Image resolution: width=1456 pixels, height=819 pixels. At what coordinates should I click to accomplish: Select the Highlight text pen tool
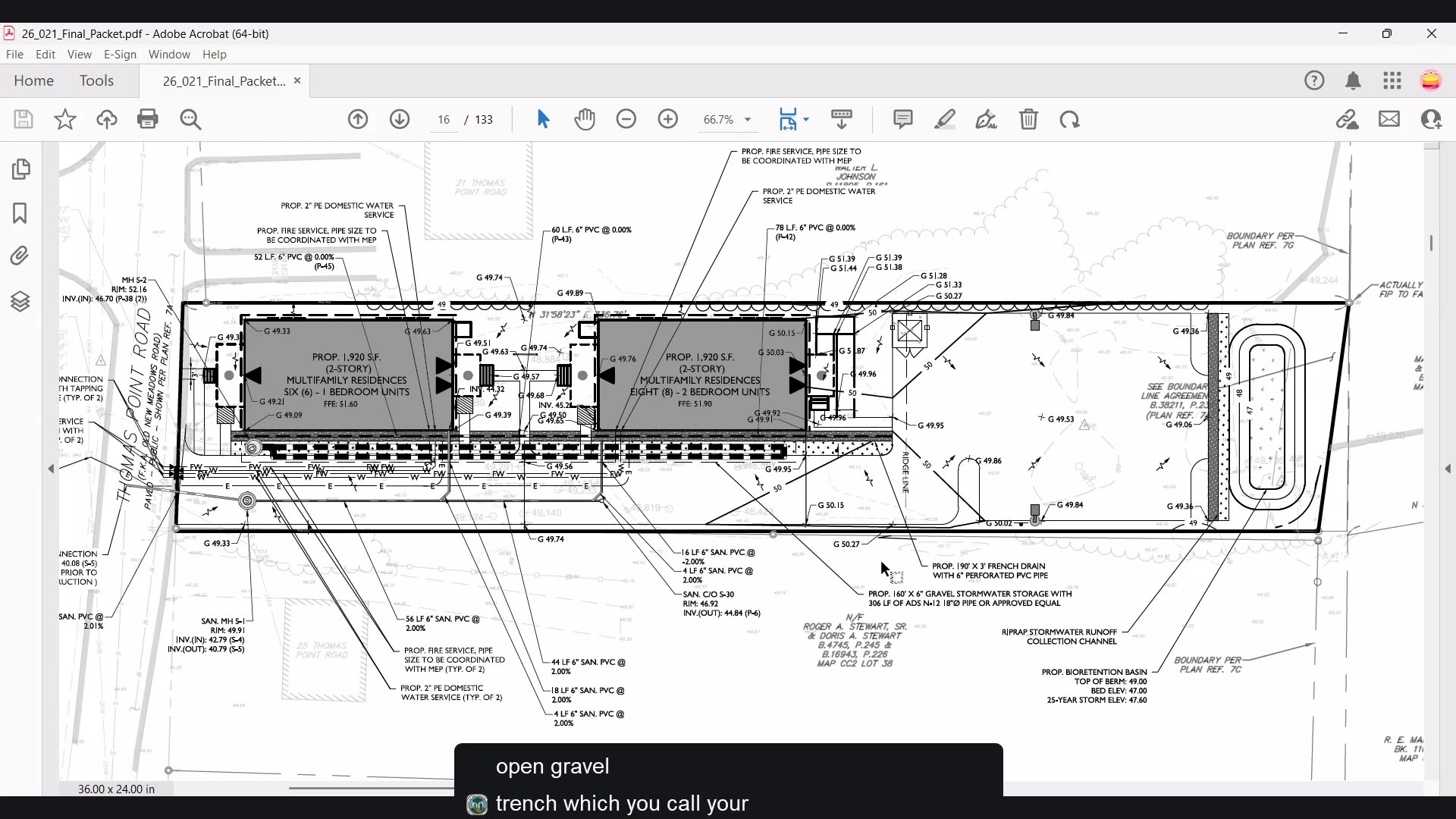pyautogui.click(x=945, y=119)
